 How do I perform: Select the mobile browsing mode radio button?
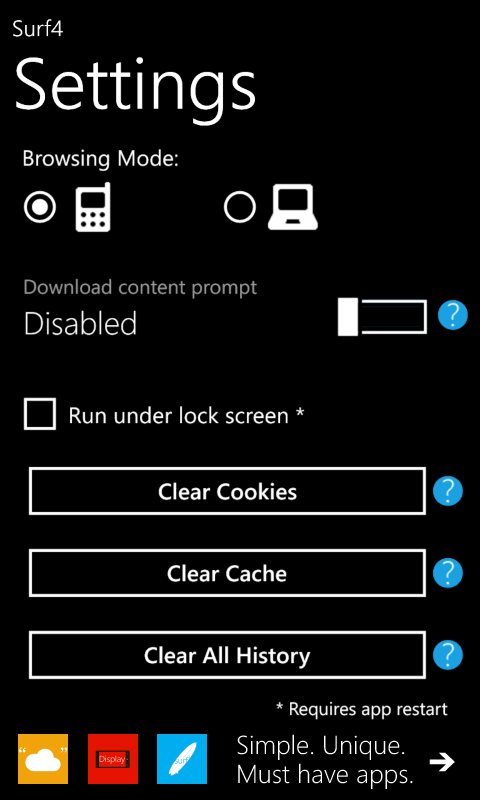(40, 207)
